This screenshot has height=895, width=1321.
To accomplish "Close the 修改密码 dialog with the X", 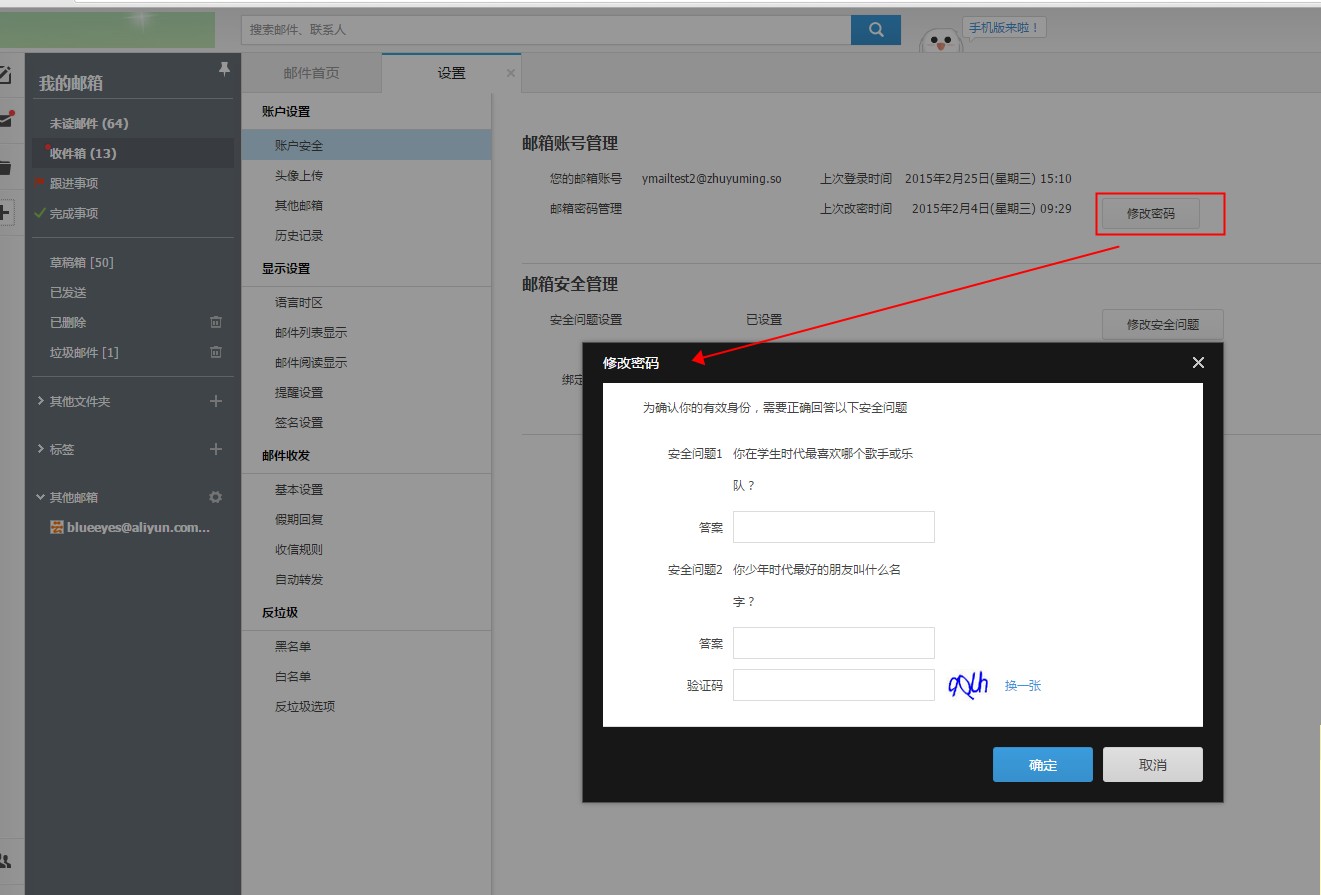I will [1198, 363].
